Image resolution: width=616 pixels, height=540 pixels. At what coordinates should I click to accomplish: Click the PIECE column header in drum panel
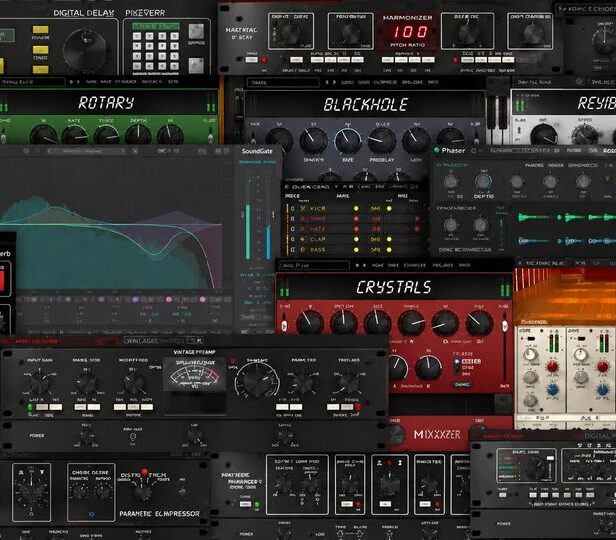(292, 196)
